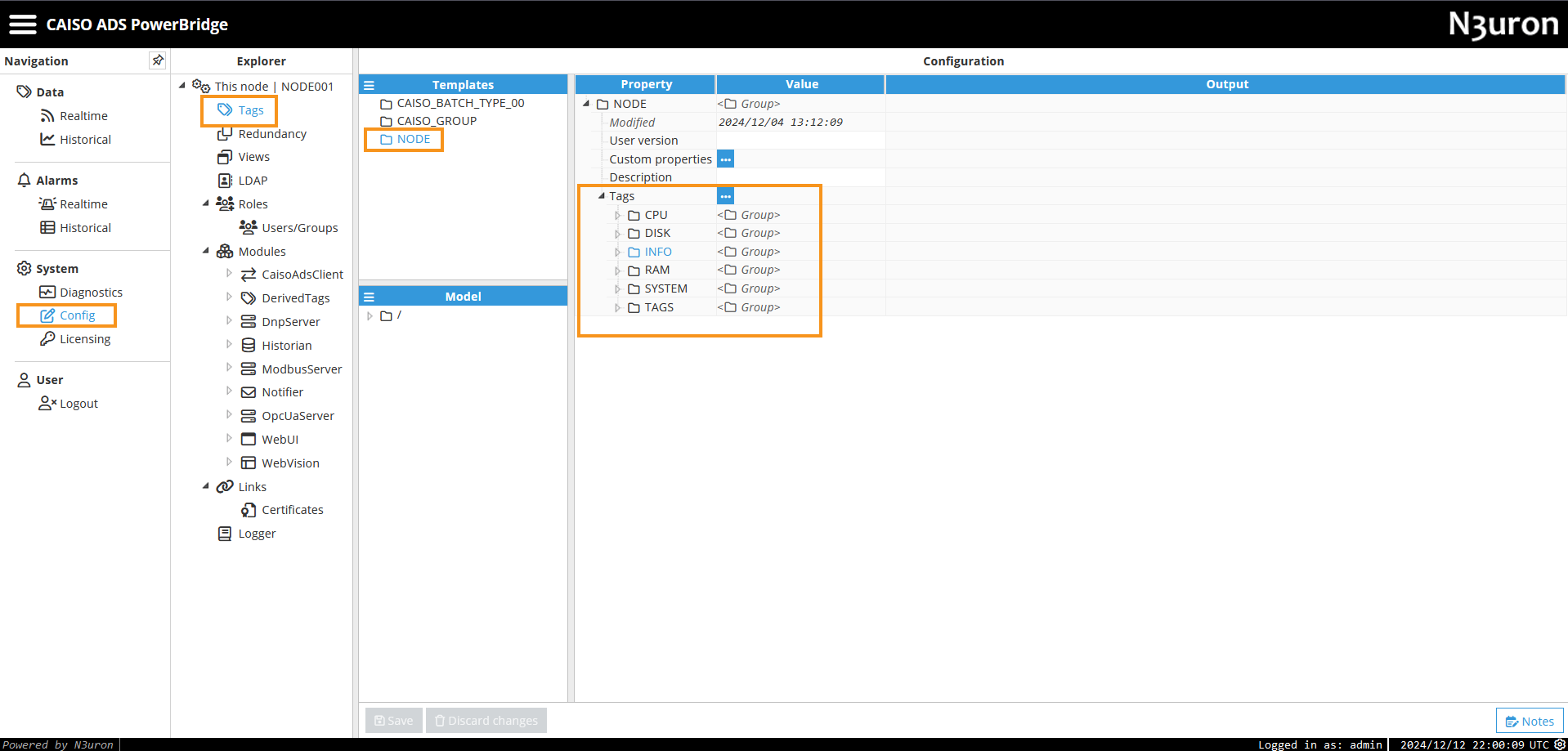Click the Save button
This screenshot has height=751, width=1568.
tap(394, 720)
